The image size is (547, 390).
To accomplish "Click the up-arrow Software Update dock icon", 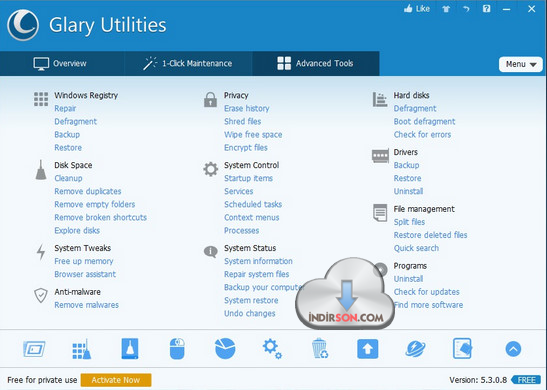I will click(x=367, y=349).
